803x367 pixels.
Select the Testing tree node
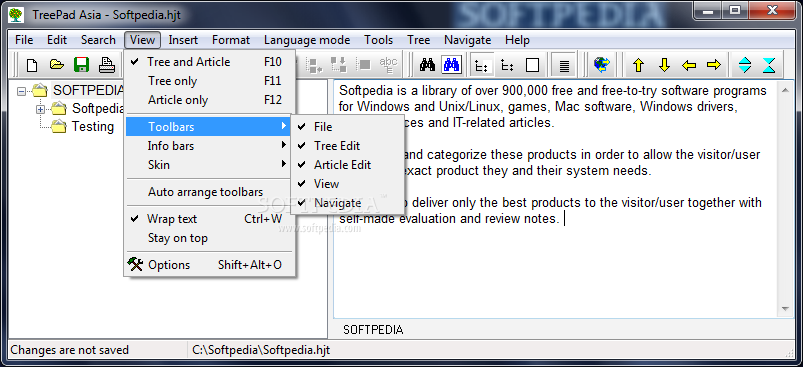93,126
